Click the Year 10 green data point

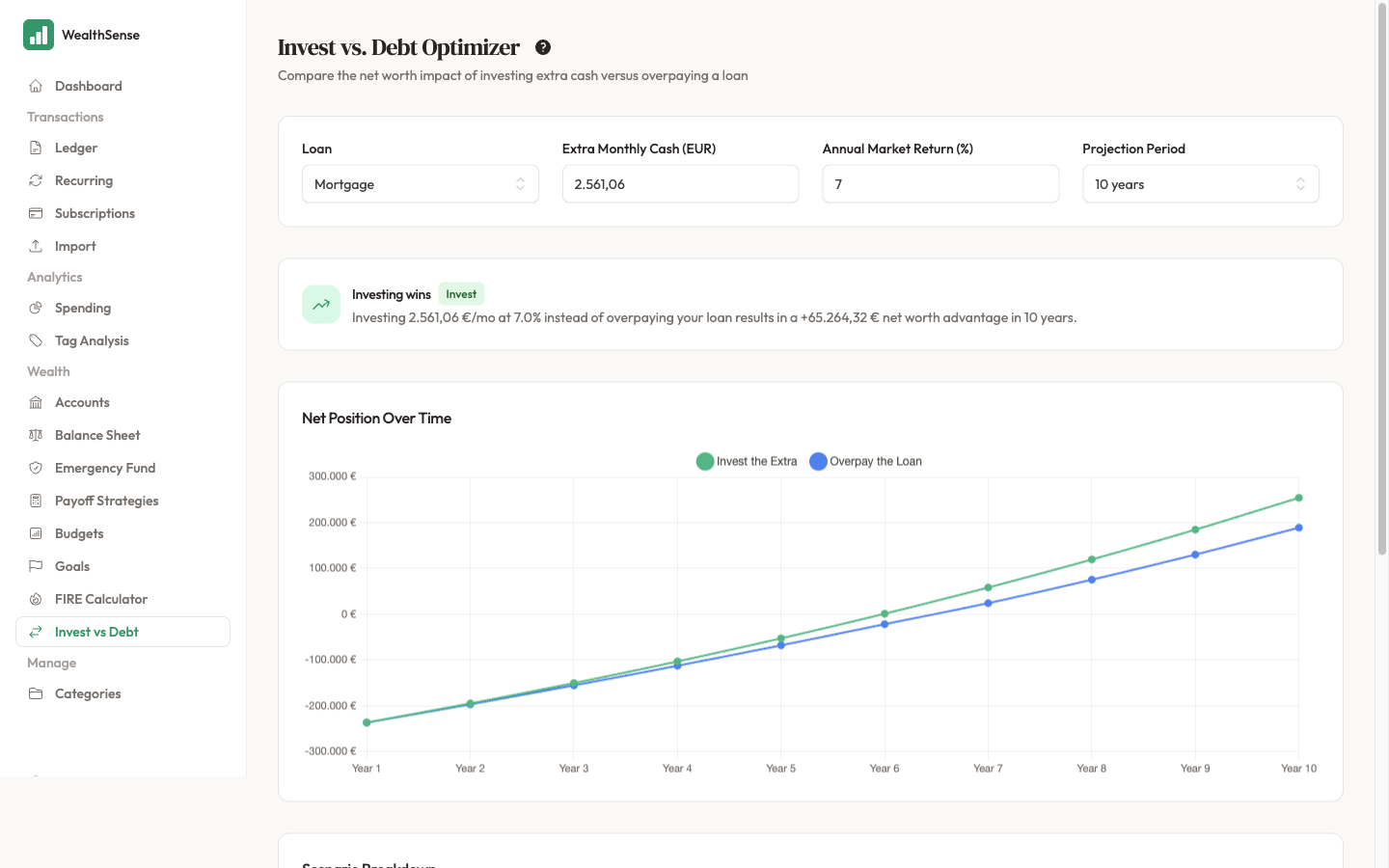1298,499
